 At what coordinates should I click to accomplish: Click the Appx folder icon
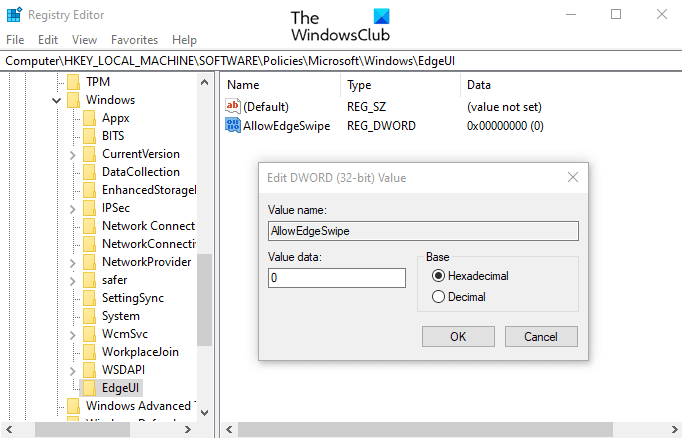click(90, 118)
